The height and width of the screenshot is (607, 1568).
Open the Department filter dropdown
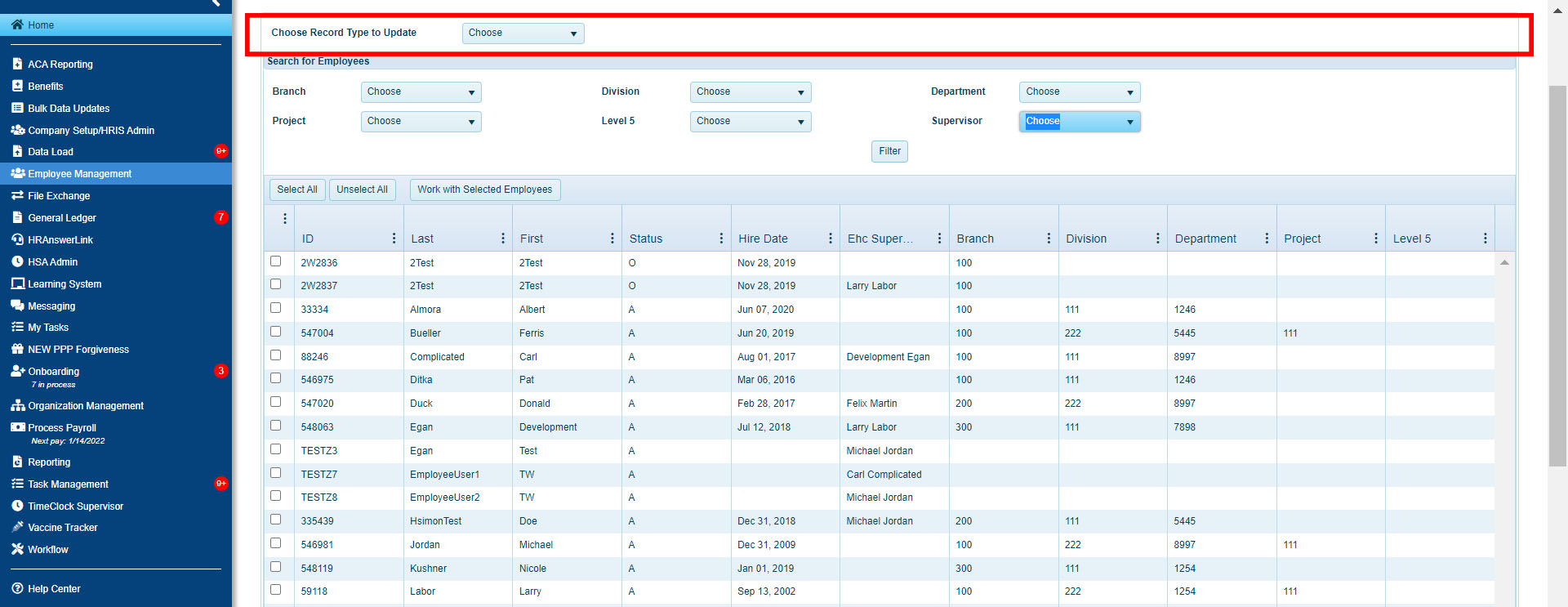tap(1079, 91)
